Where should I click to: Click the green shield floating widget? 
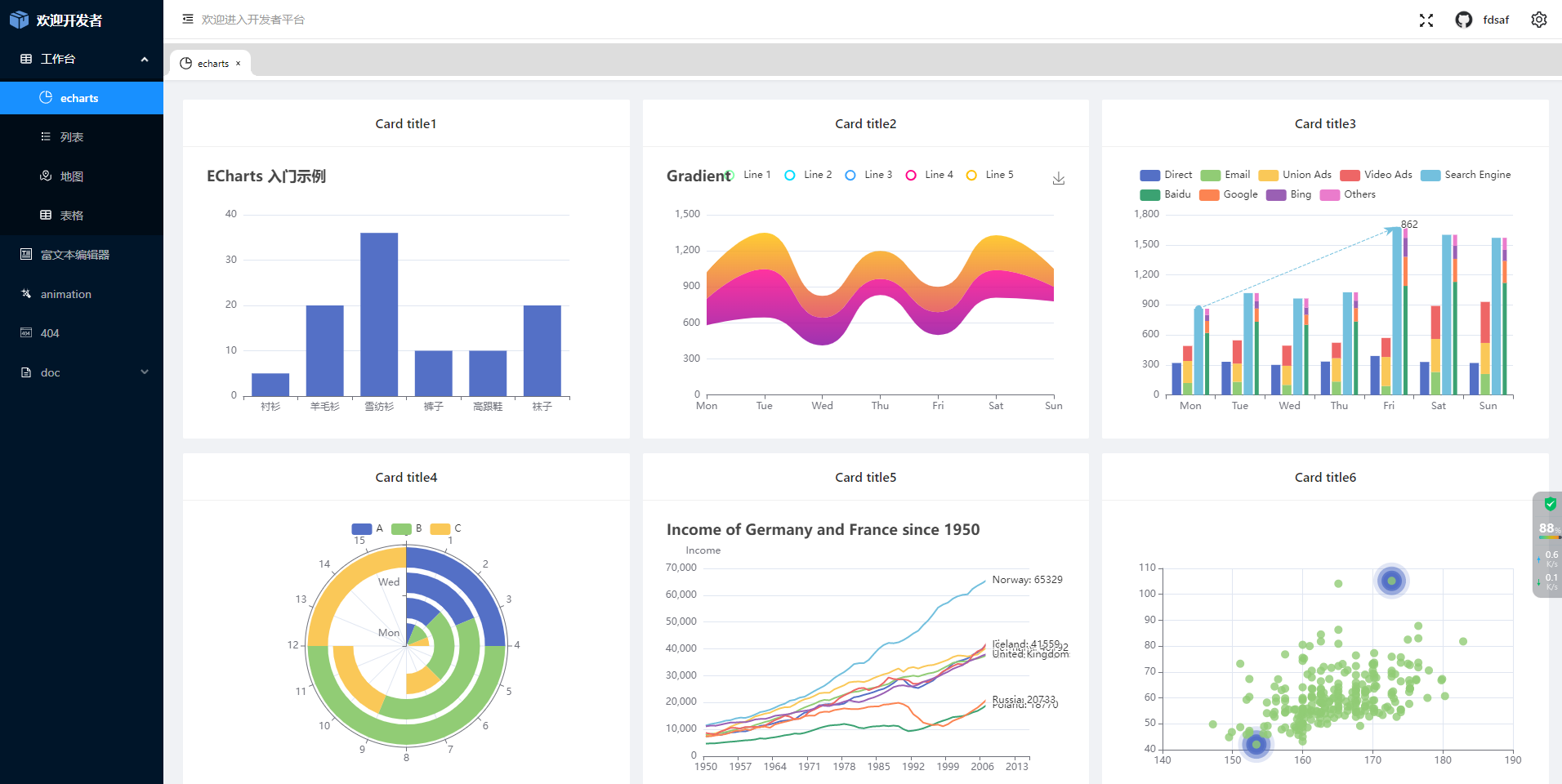[1549, 504]
